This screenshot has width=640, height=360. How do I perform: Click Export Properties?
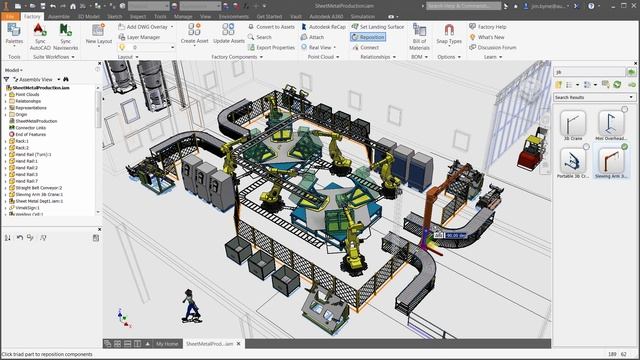[x=271, y=47]
